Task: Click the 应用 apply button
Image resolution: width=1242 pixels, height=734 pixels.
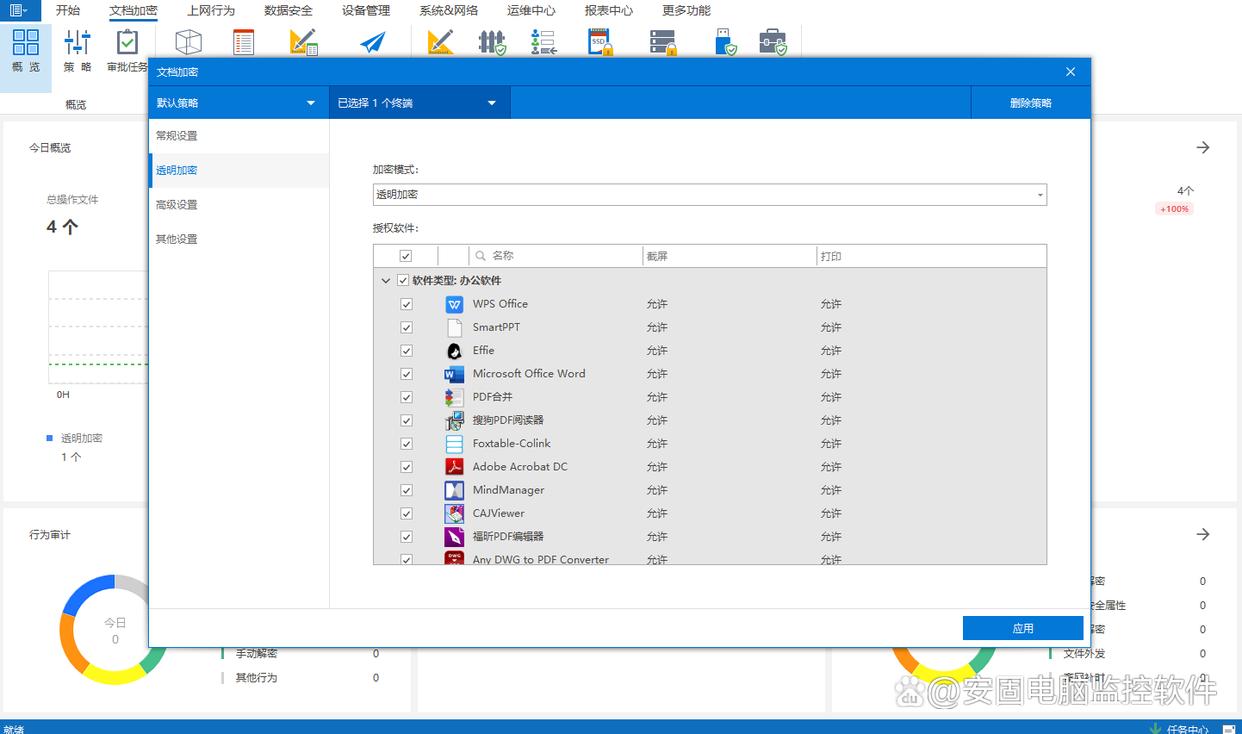Action: 1022,628
